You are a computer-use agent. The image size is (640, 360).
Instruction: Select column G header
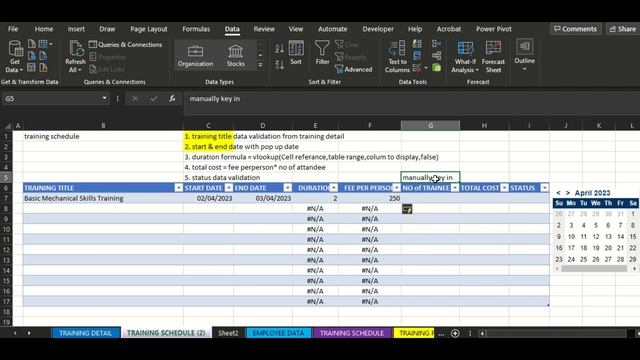tap(430, 126)
